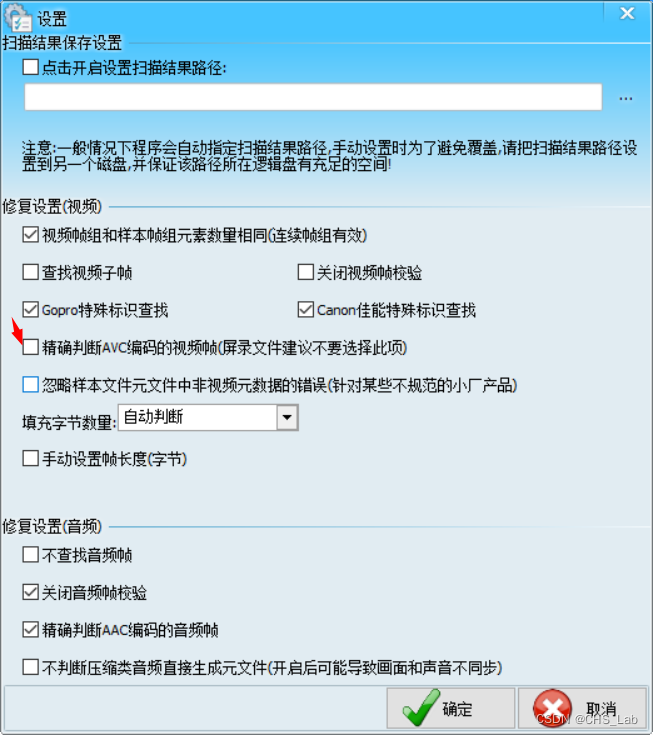Expand the 填充字节数量 dropdown arrow

tap(287, 417)
